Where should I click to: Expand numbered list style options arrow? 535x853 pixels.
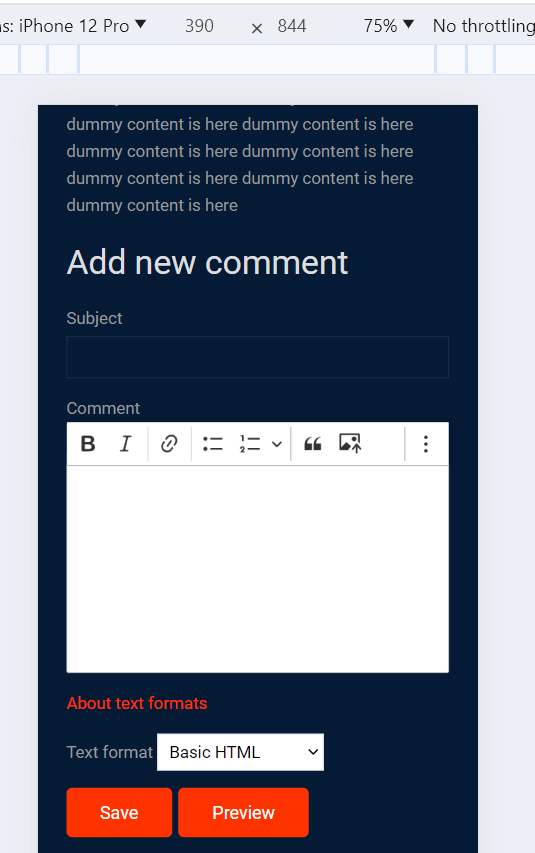click(x=276, y=444)
